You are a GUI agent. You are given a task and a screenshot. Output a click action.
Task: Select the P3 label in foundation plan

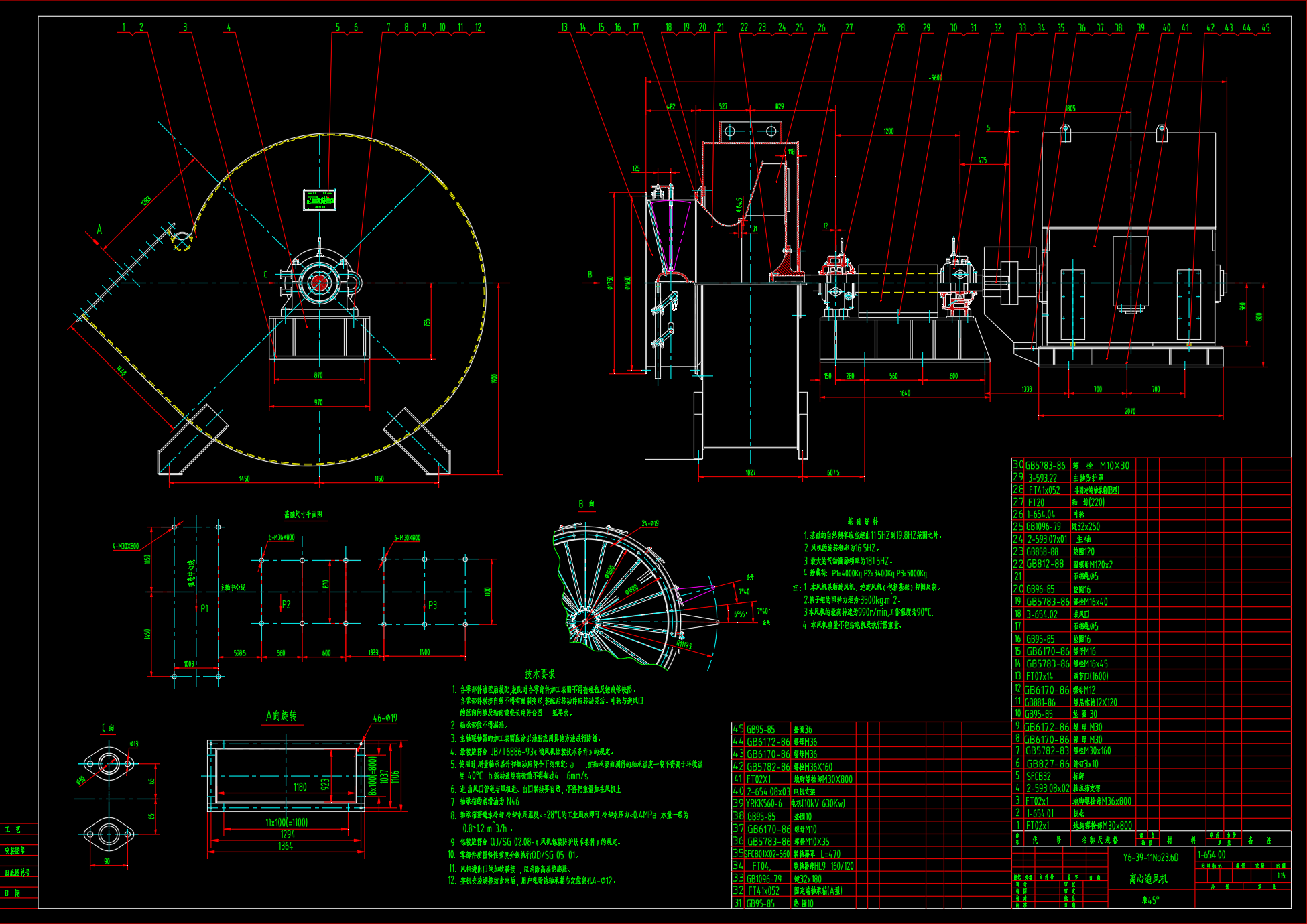point(432,605)
